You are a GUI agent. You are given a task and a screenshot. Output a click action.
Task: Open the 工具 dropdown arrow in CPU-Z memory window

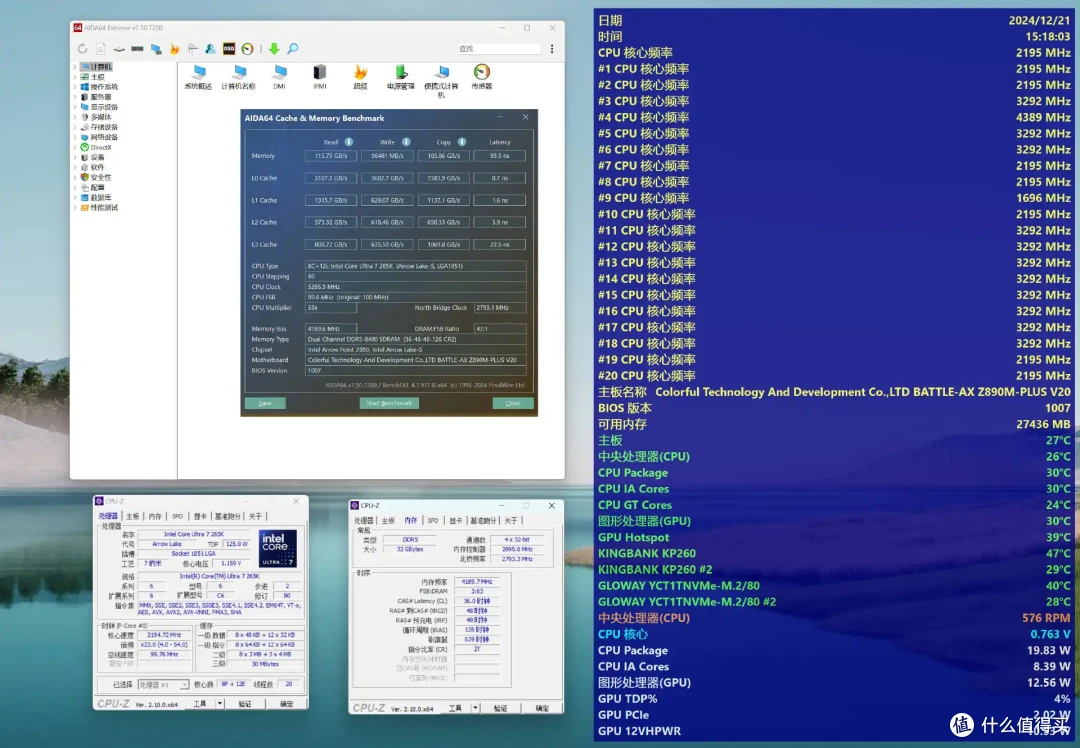click(475, 708)
